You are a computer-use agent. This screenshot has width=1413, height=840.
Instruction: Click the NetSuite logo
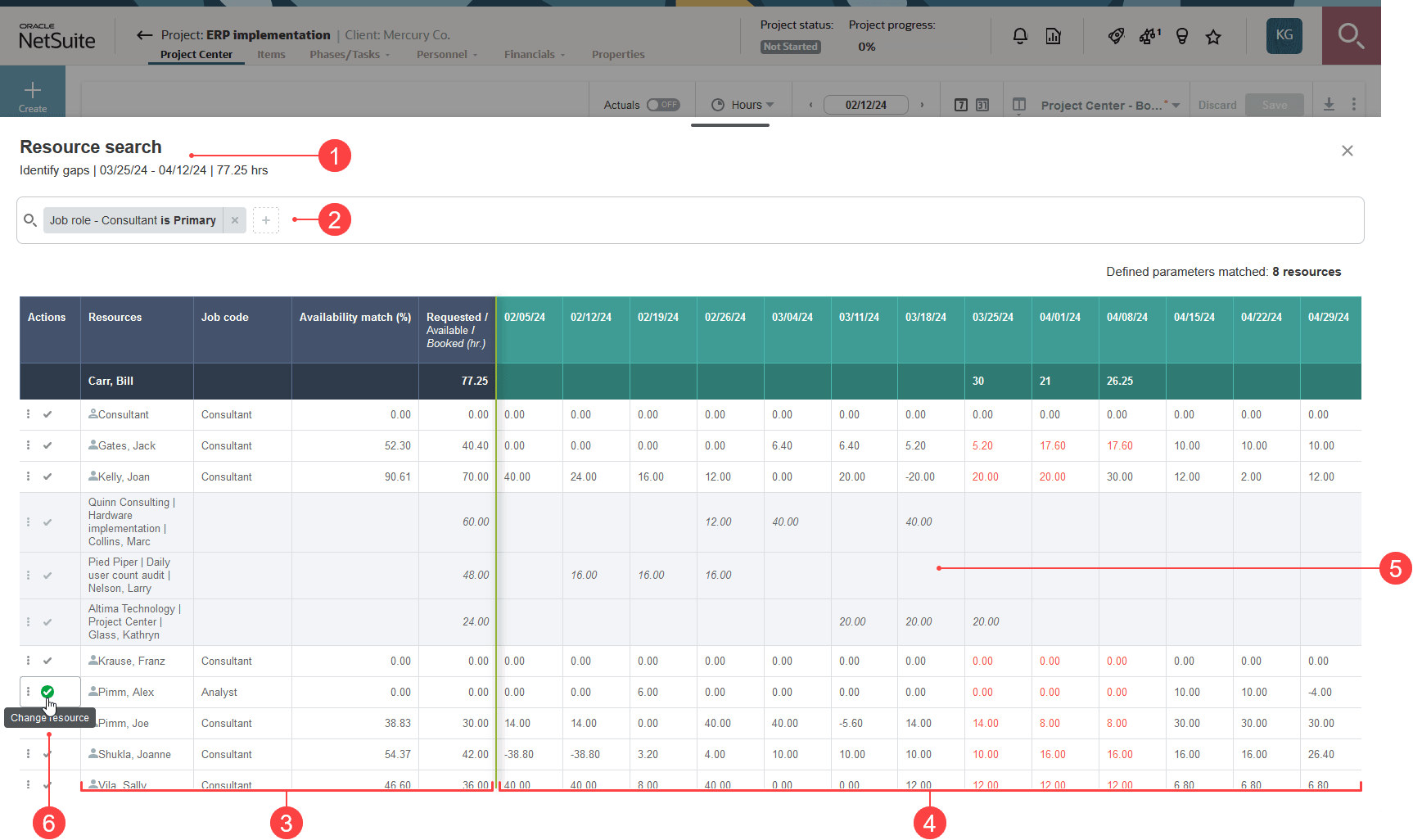tap(56, 37)
